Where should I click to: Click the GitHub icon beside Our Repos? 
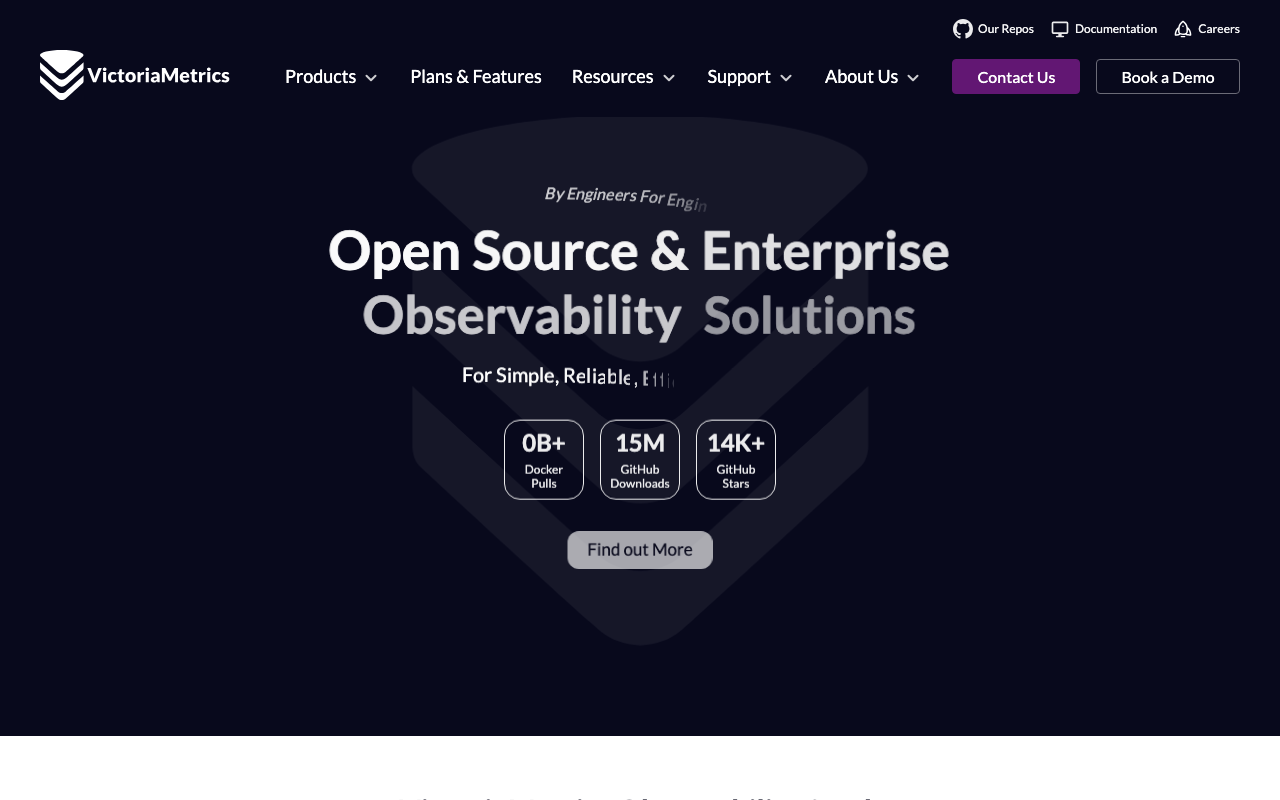[963, 29]
